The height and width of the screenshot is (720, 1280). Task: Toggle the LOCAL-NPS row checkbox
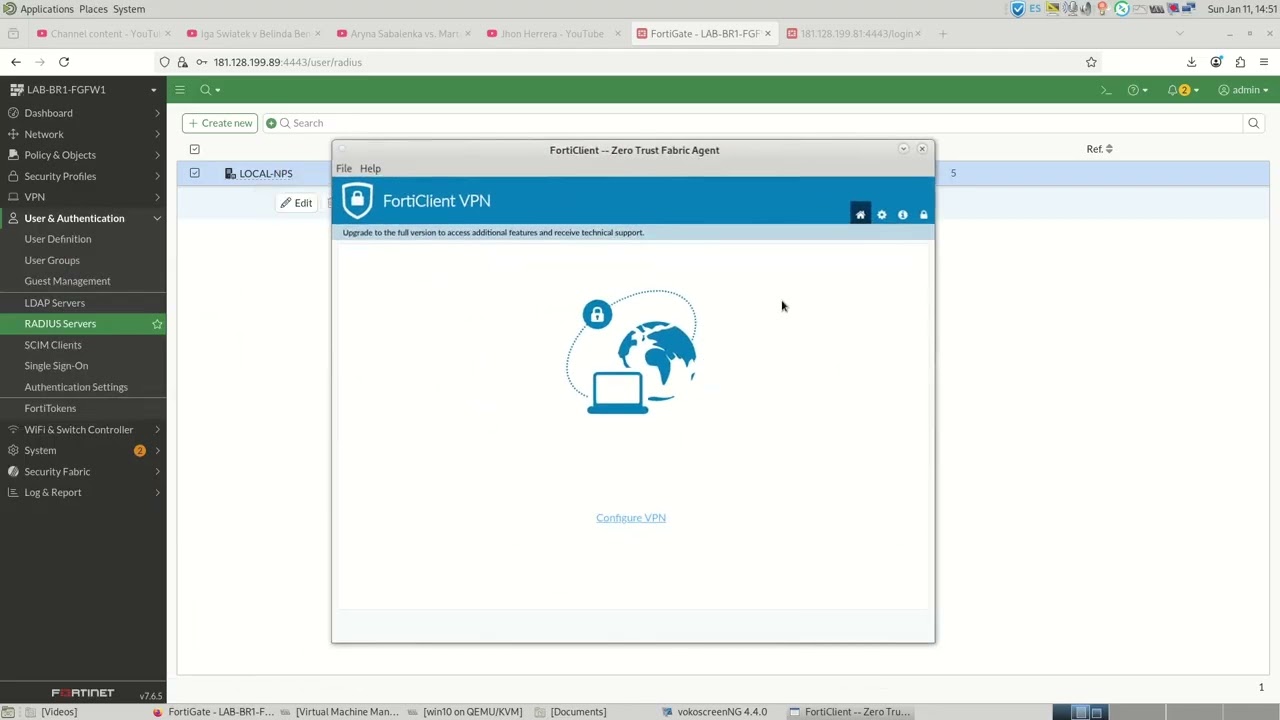(194, 173)
